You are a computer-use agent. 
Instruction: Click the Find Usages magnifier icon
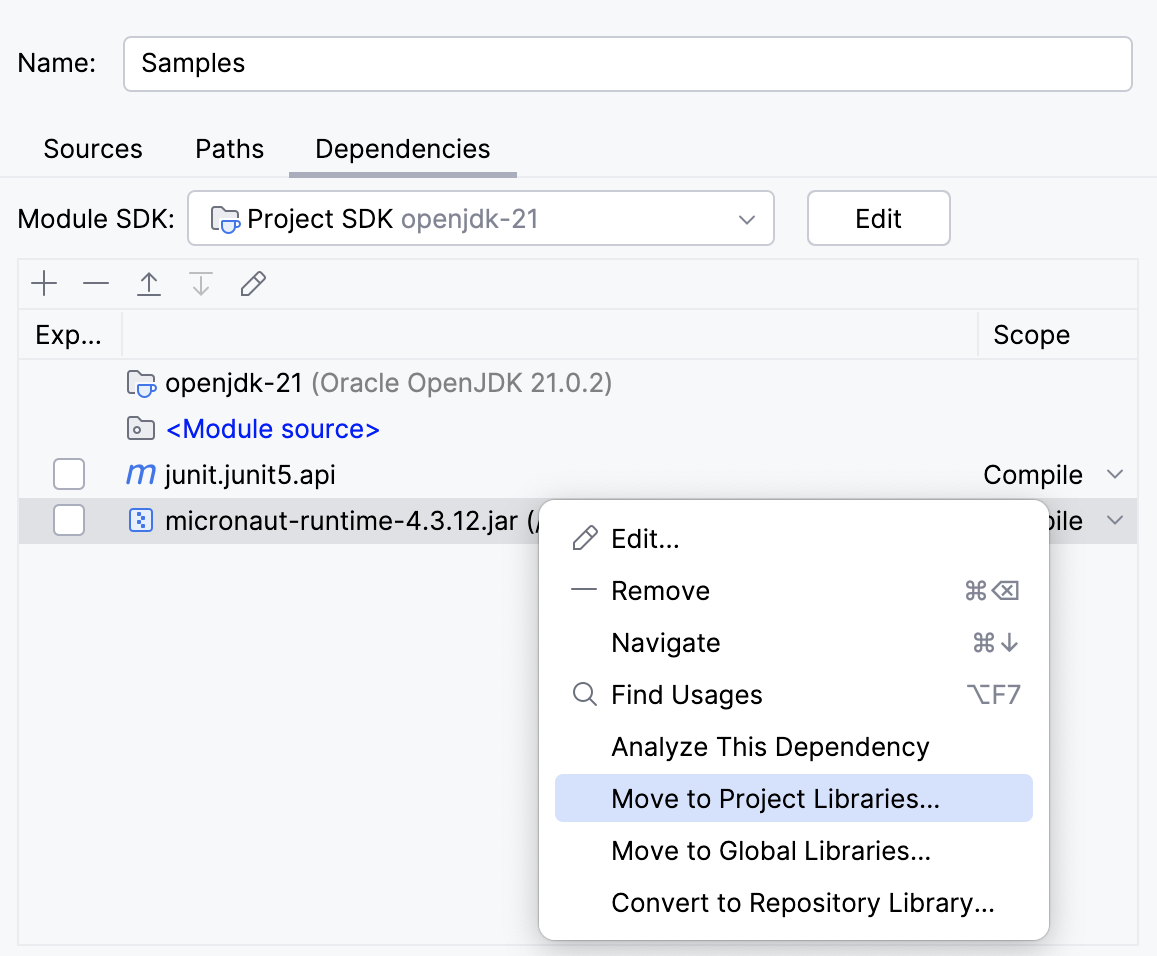tap(584, 694)
